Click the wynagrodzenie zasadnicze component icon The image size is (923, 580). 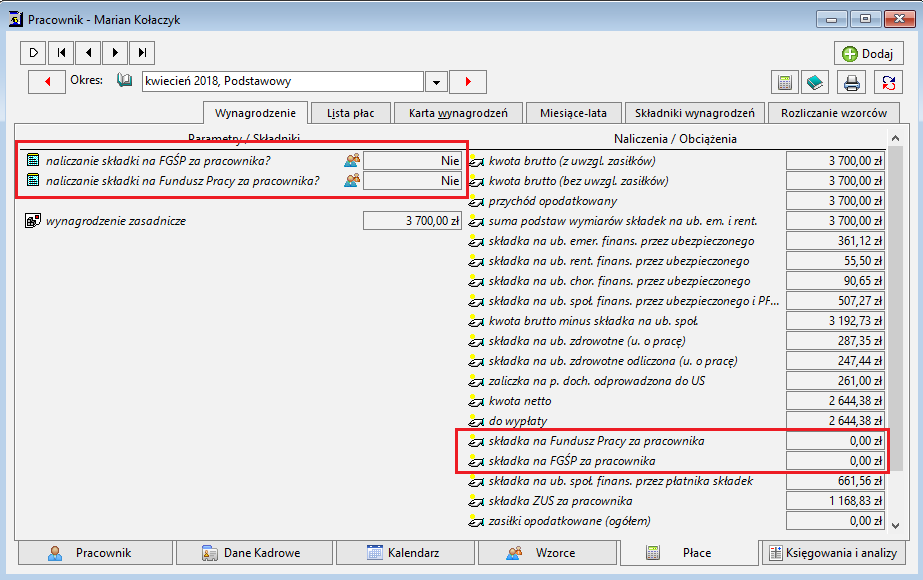click(x=33, y=221)
